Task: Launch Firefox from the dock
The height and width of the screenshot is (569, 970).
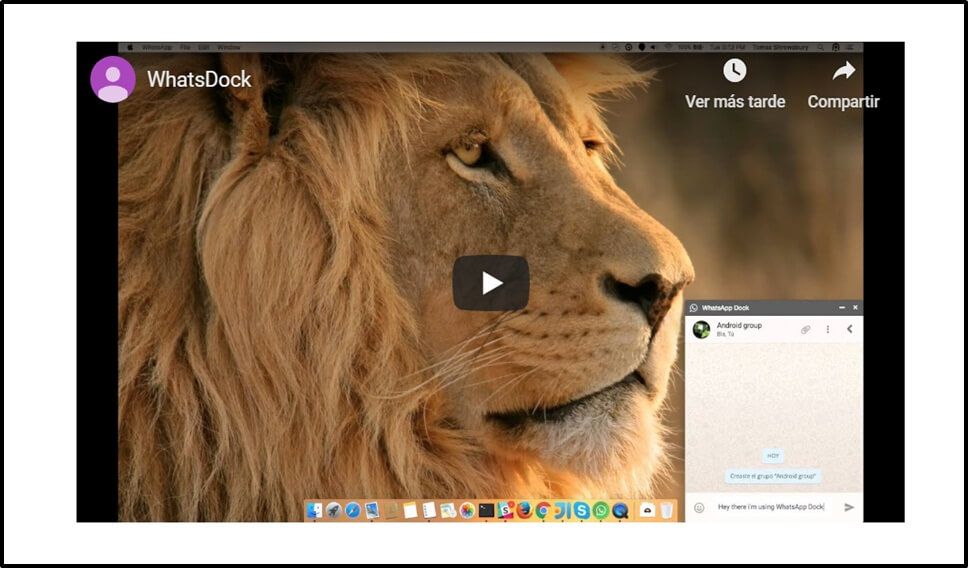Action: [525, 510]
